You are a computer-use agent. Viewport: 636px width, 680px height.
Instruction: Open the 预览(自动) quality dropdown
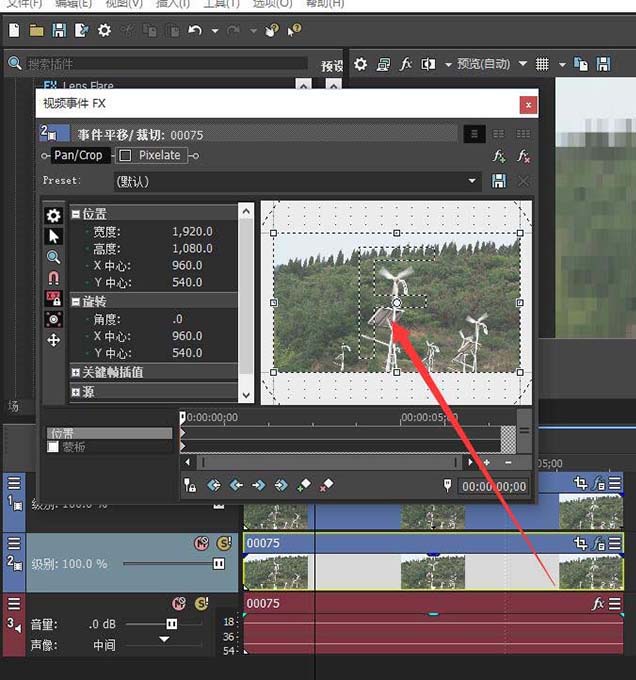pyautogui.click(x=522, y=64)
